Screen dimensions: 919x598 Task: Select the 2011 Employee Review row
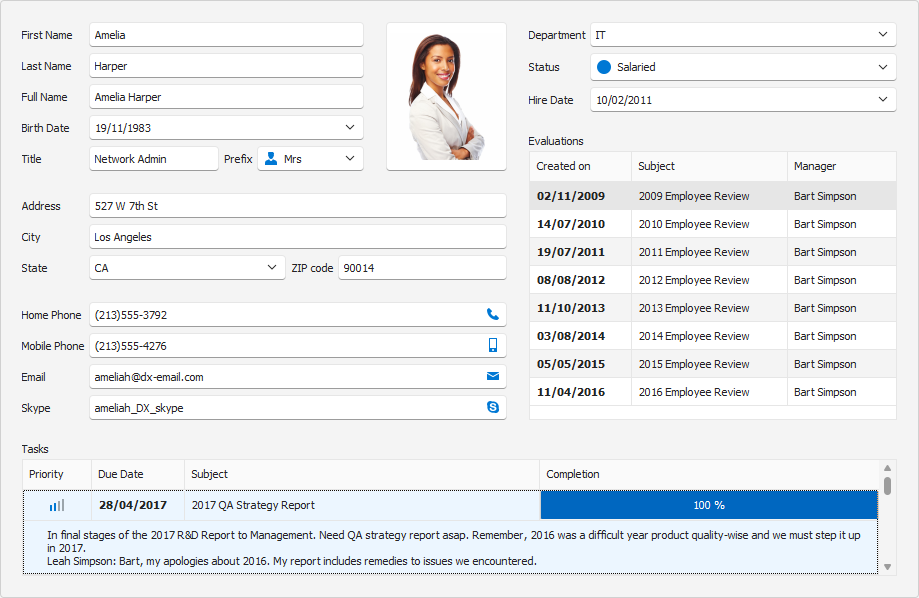coord(713,252)
